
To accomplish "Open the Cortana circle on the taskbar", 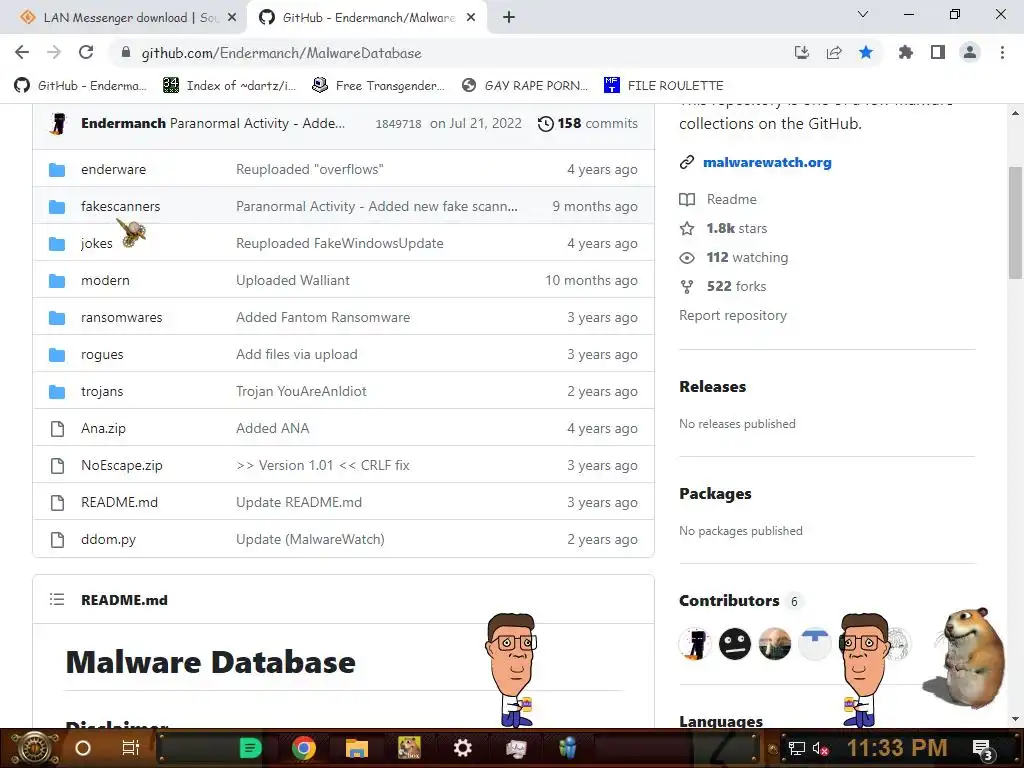I will 83,748.
